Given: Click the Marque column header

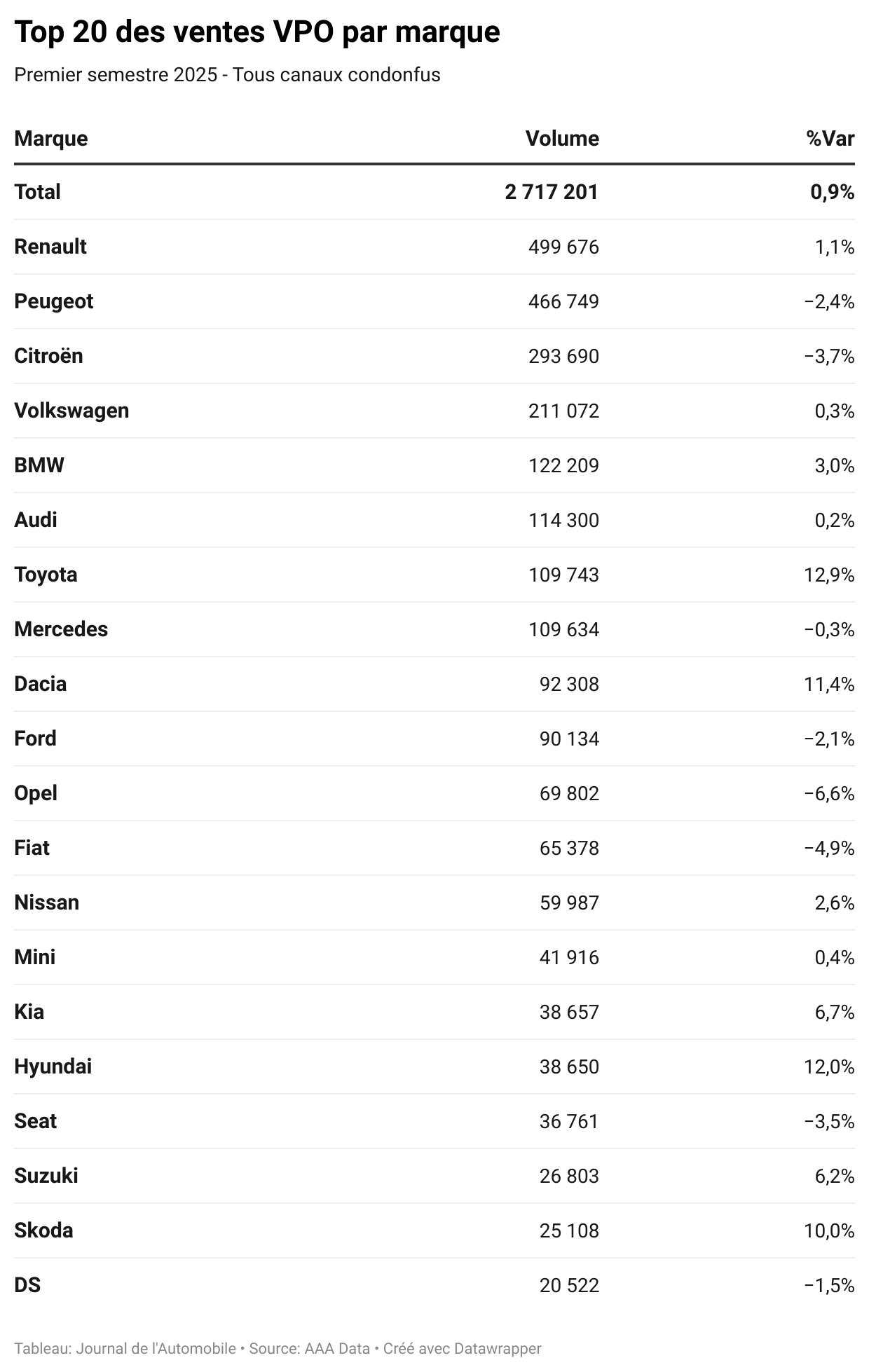Looking at the screenshot, I should (x=51, y=139).
